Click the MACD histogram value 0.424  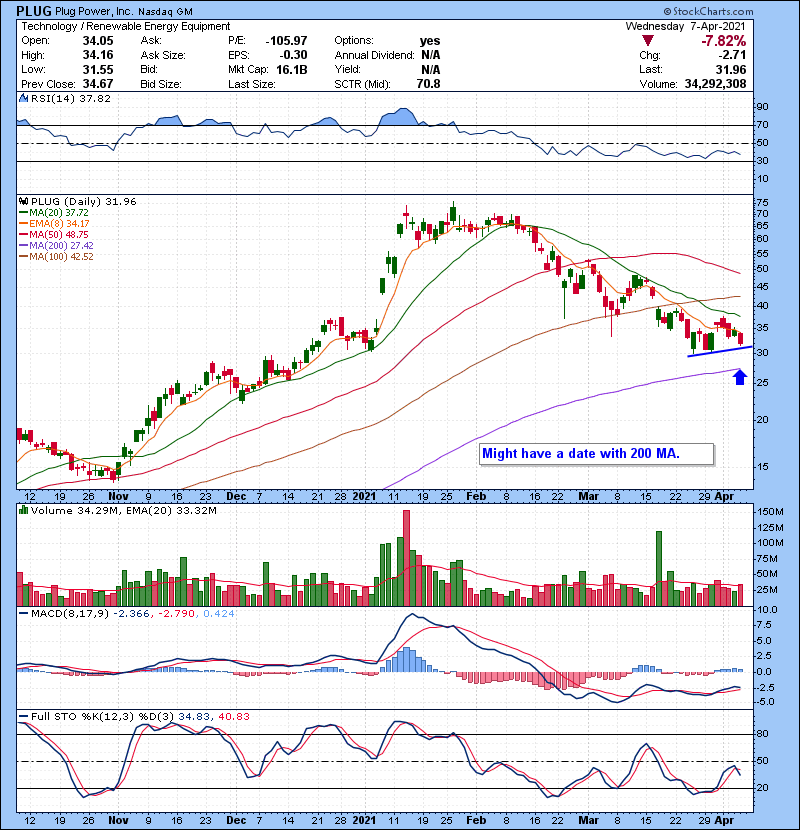pos(219,614)
